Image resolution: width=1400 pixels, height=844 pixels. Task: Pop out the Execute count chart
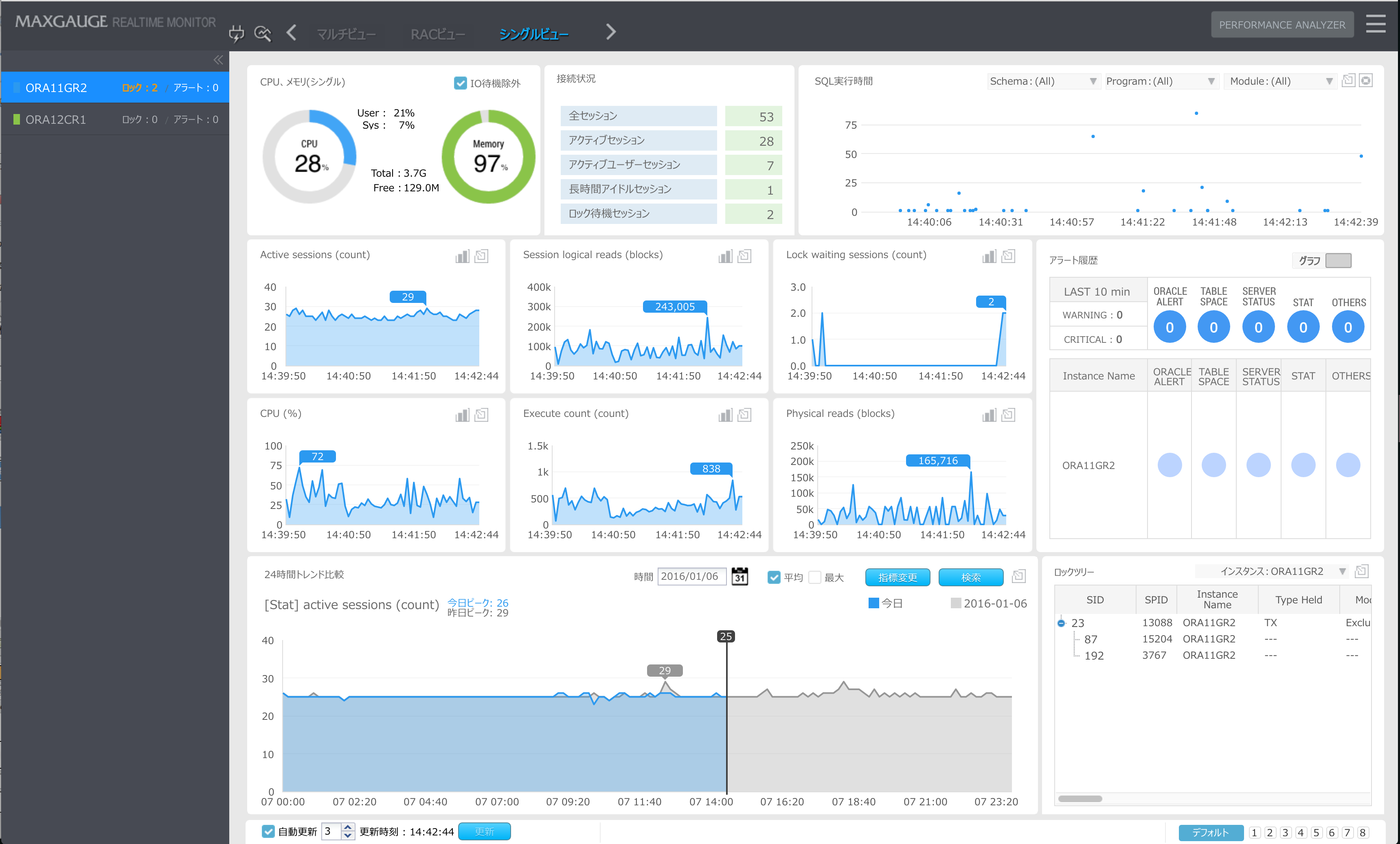click(x=745, y=415)
